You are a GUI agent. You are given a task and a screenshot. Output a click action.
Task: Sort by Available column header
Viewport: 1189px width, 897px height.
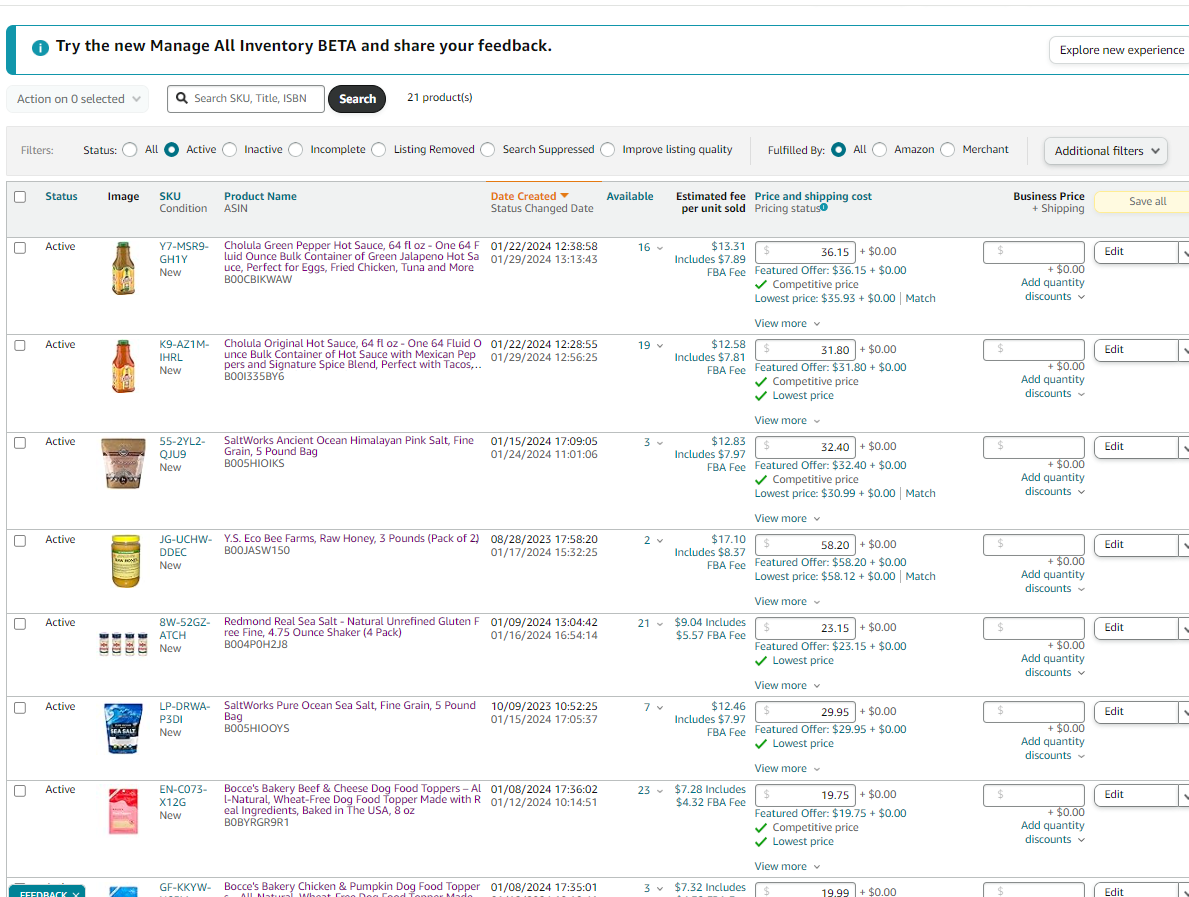point(629,196)
